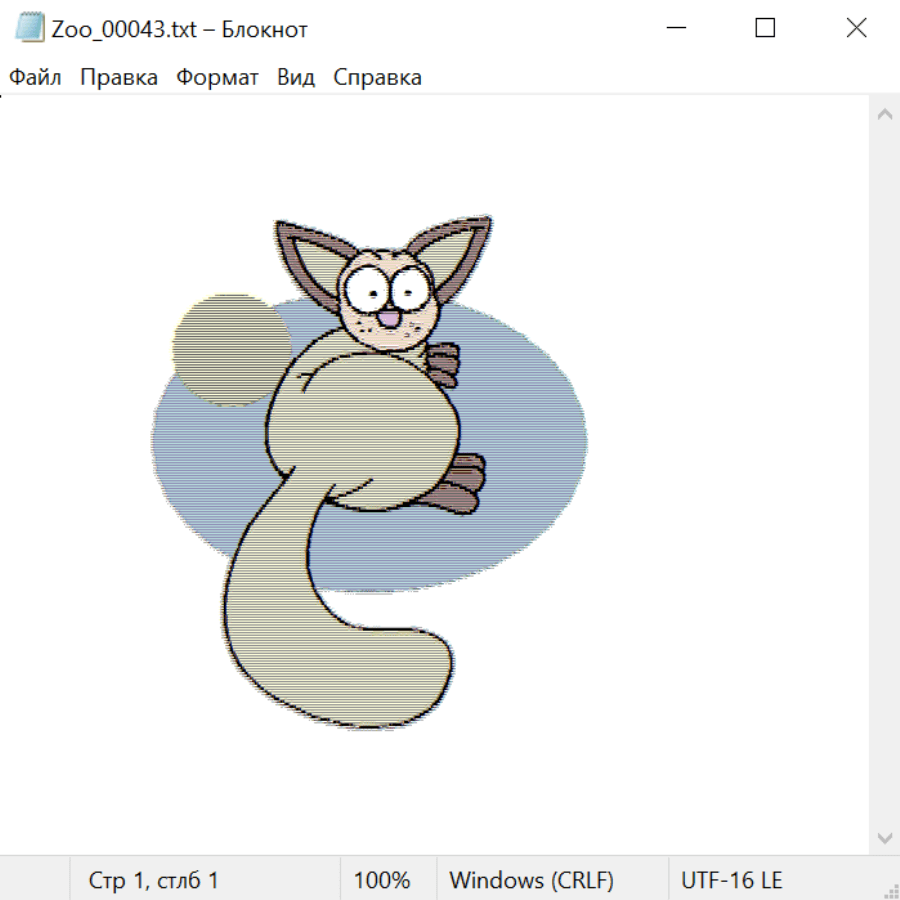Open the Формат menu
This screenshot has width=900, height=900.
tap(217, 78)
